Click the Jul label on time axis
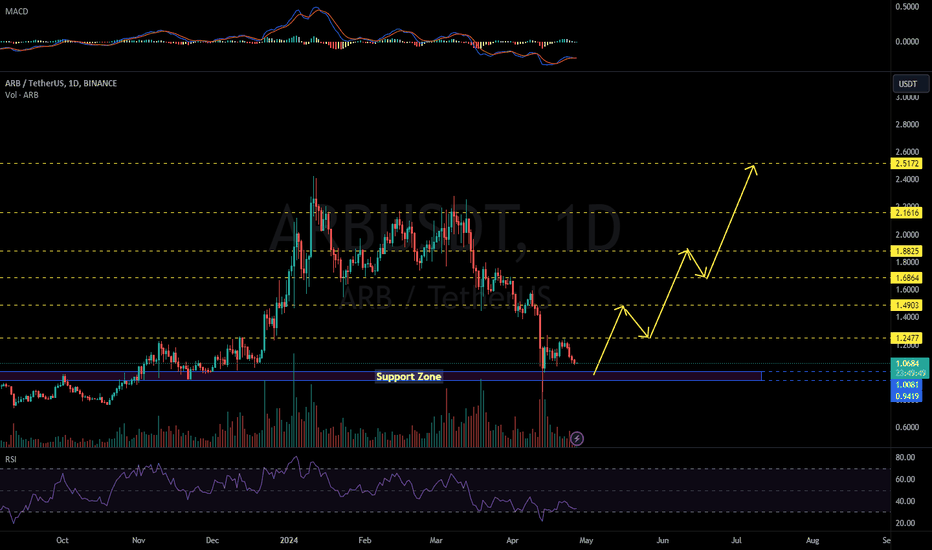The image size is (932, 550). tap(736, 540)
